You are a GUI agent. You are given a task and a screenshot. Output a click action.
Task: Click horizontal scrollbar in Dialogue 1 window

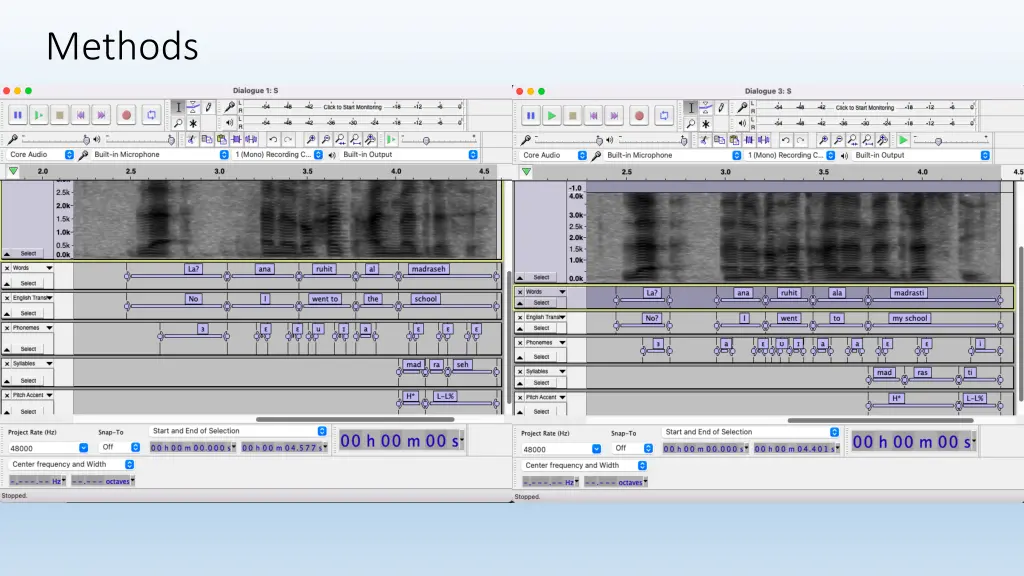tap(355, 419)
